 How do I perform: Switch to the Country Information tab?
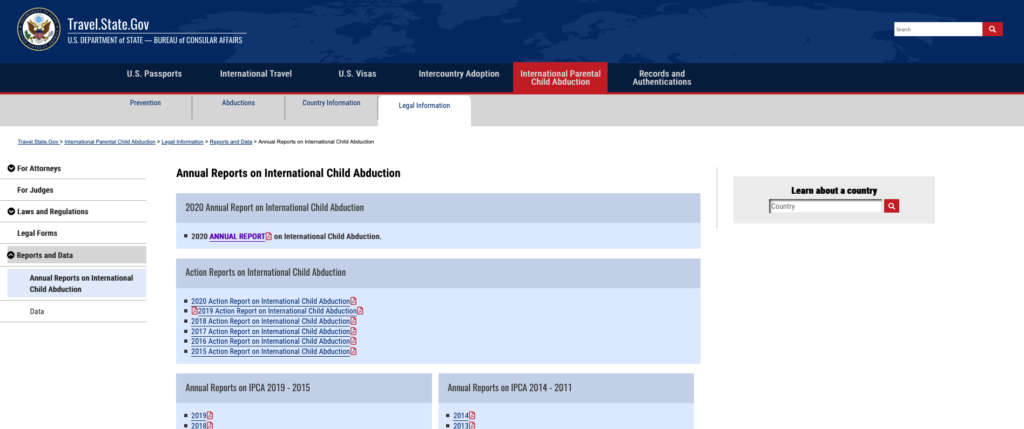pos(331,103)
